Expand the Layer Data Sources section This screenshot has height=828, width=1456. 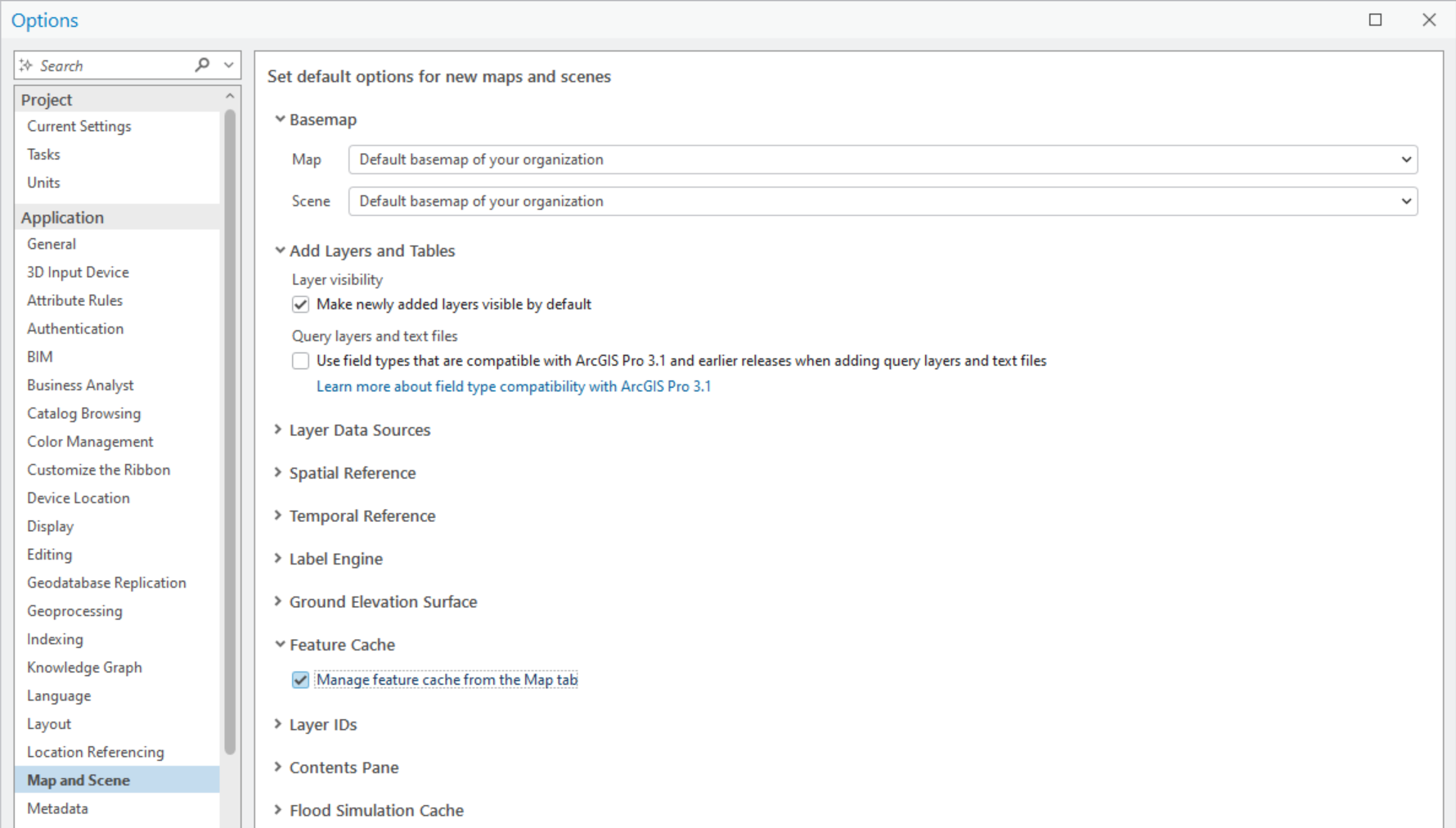[278, 430]
